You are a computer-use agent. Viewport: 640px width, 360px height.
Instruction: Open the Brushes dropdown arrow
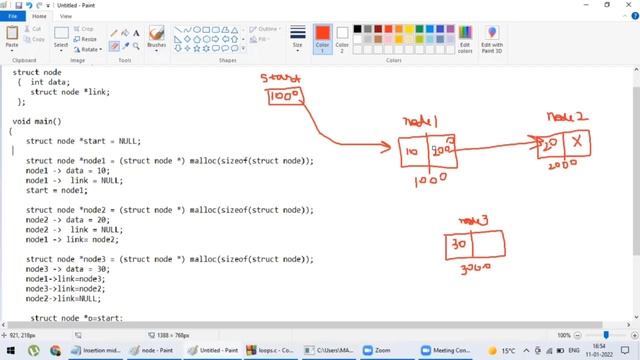(156, 51)
